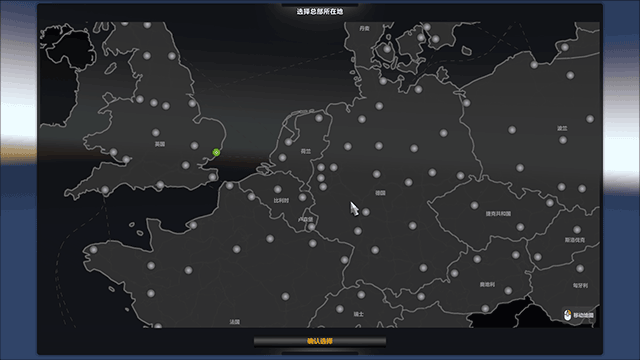The height and width of the screenshot is (360, 640).
Task: Click the green selected city marker in England
Action: coord(216,152)
